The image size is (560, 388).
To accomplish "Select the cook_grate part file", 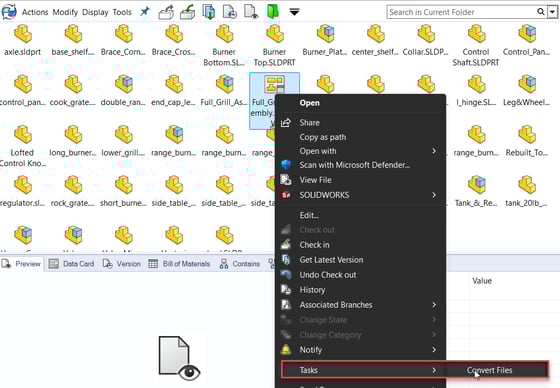I will click(73, 91).
